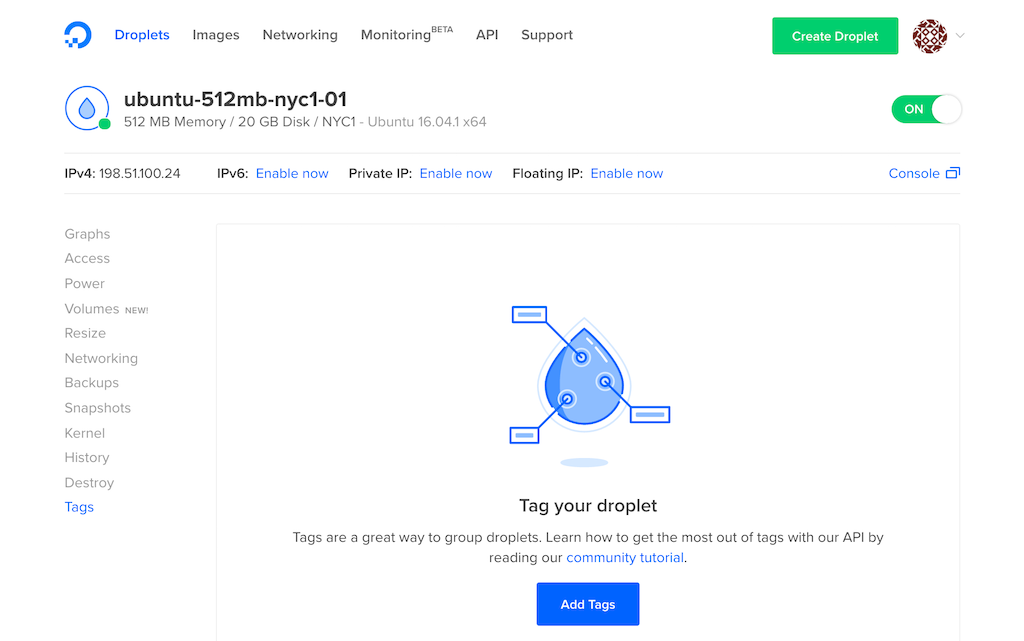This screenshot has height=641, width=1024.
Task: Open the community tutorial link
Action: [x=624, y=557]
